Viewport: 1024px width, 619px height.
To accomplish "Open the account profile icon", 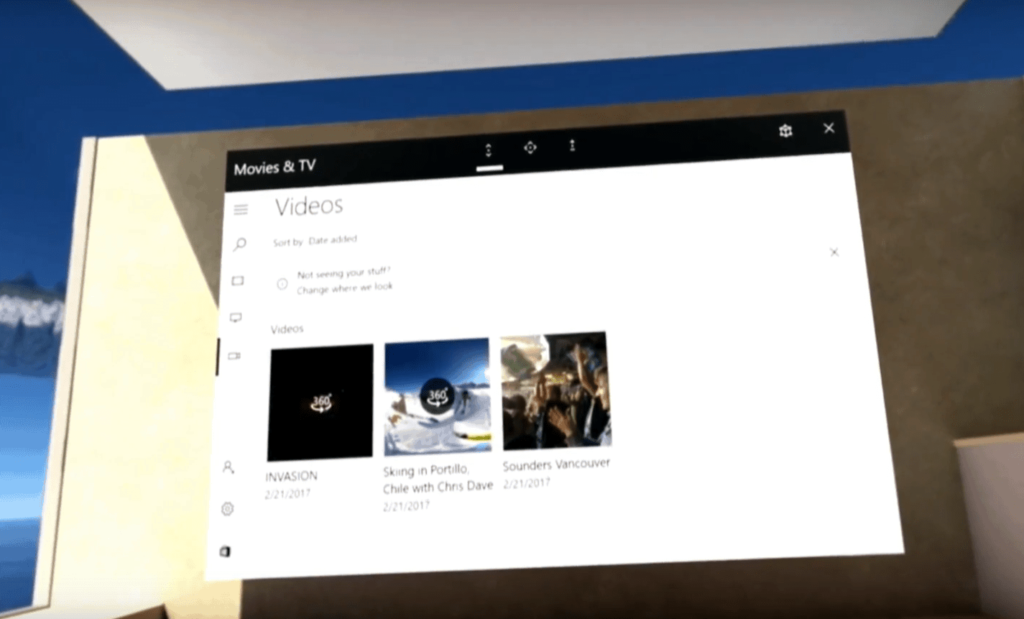I will (x=228, y=467).
